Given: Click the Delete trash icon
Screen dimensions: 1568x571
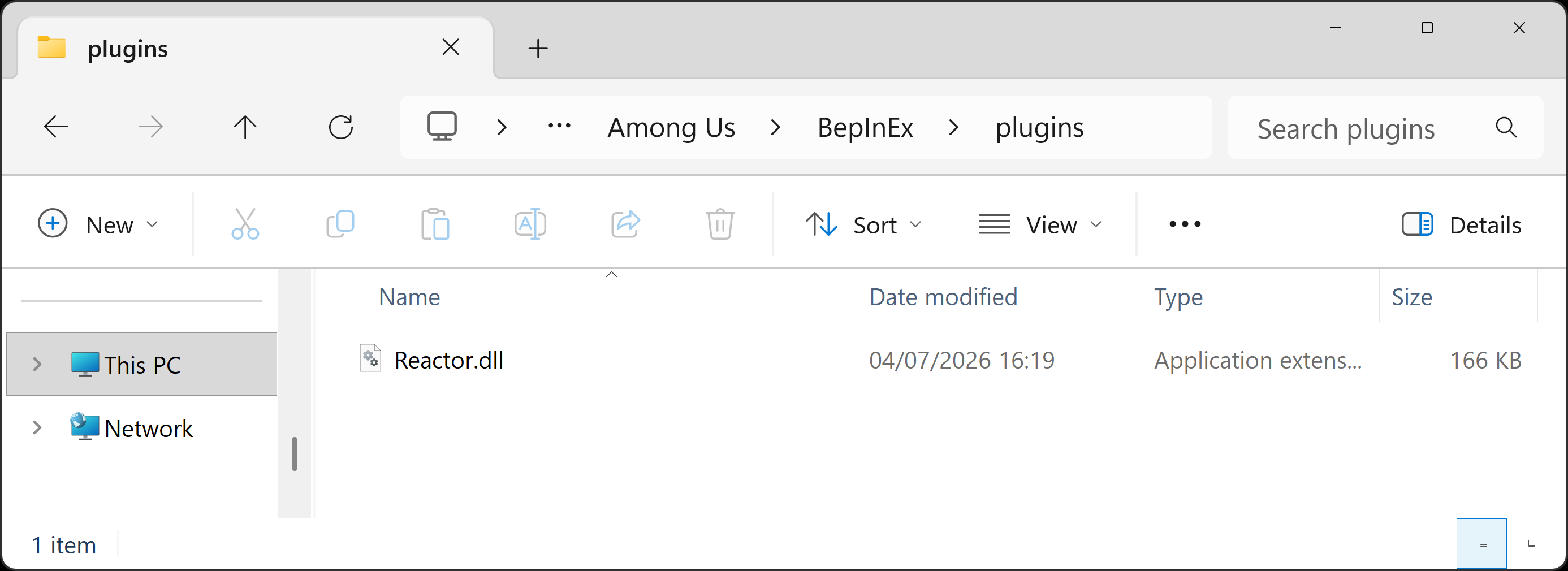Looking at the screenshot, I should coord(720,224).
